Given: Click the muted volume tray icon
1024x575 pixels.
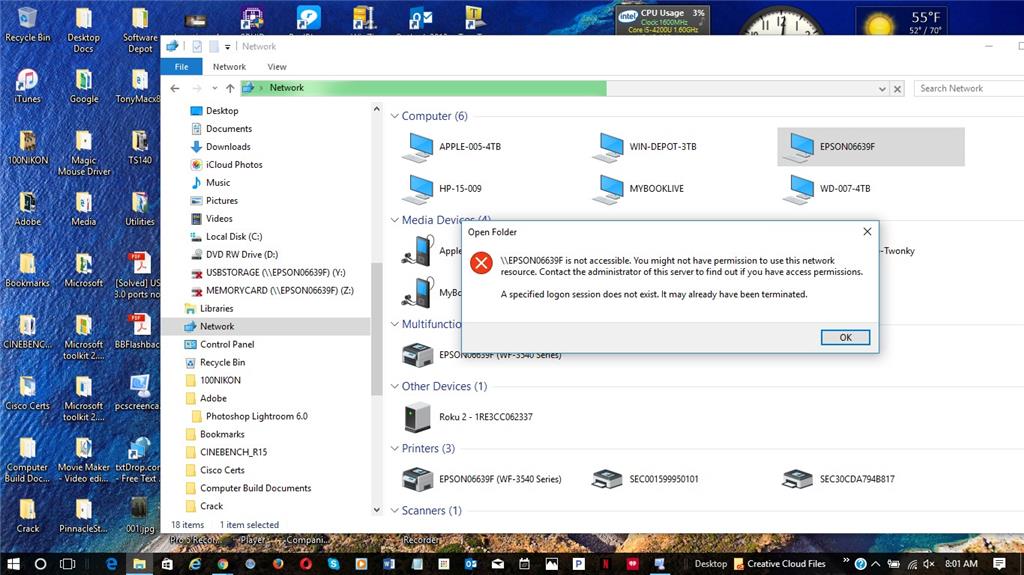Looking at the screenshot, I should tap(929, 563).
